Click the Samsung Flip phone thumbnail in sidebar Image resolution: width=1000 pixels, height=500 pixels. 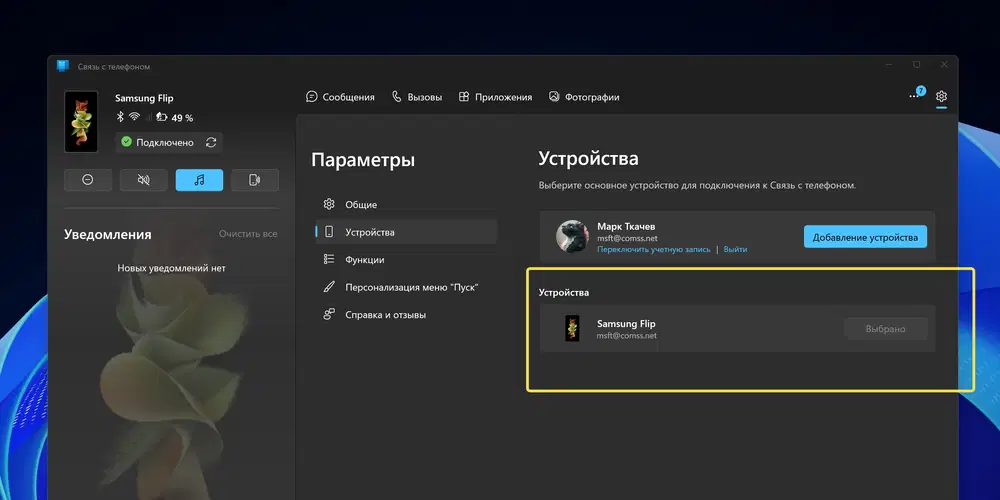pyautogui.click(x=81, y=121)
